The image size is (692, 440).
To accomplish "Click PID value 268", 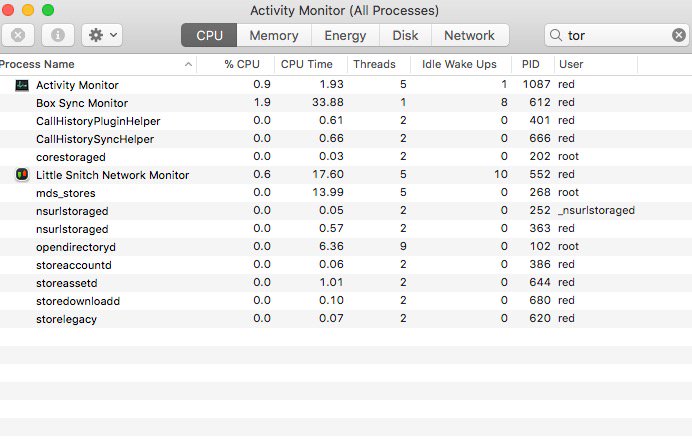I will pos(540,192).
